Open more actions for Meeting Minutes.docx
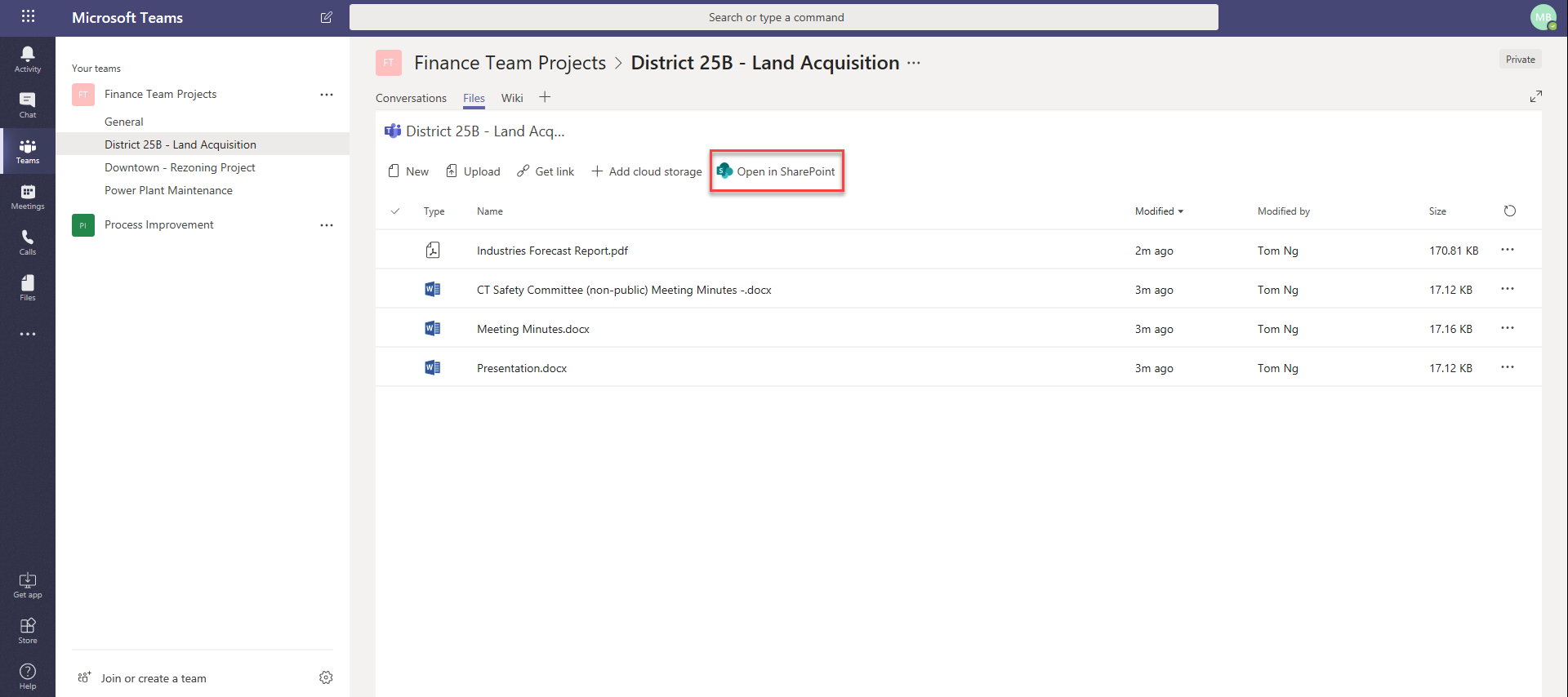This screenshot has height=697, width=1568. (x=1508, y=328)
